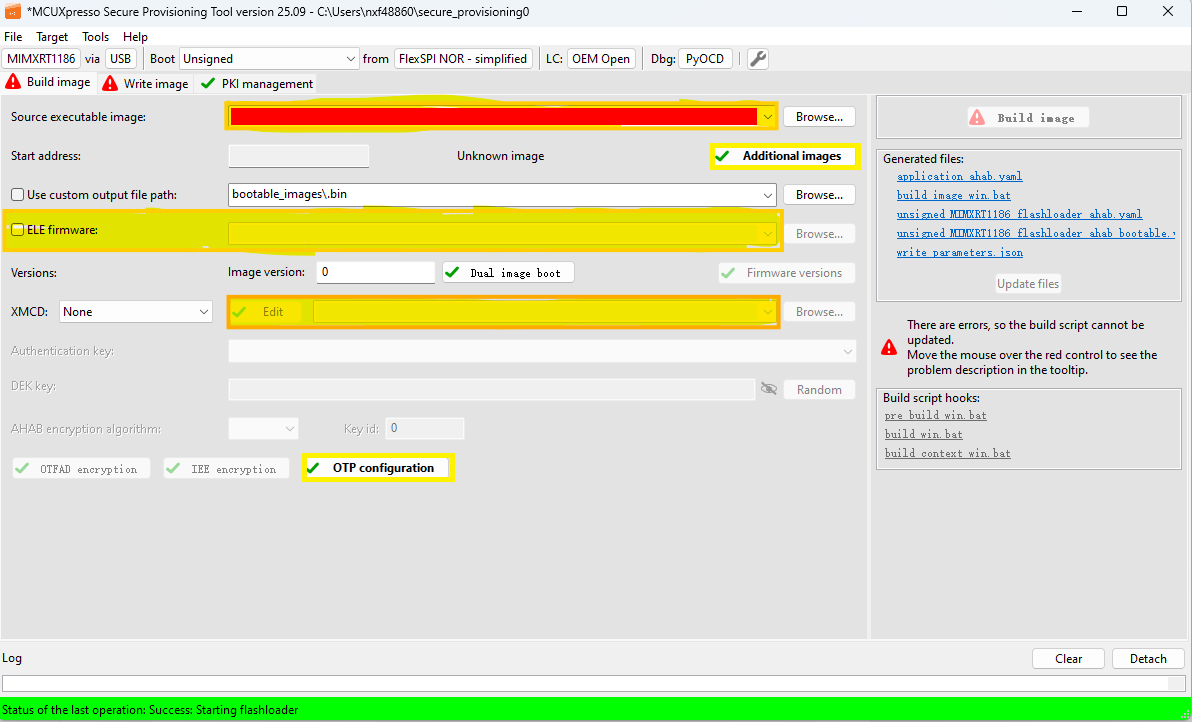
Task: Switch to the PKI management tab
Action: pos(257,84)
